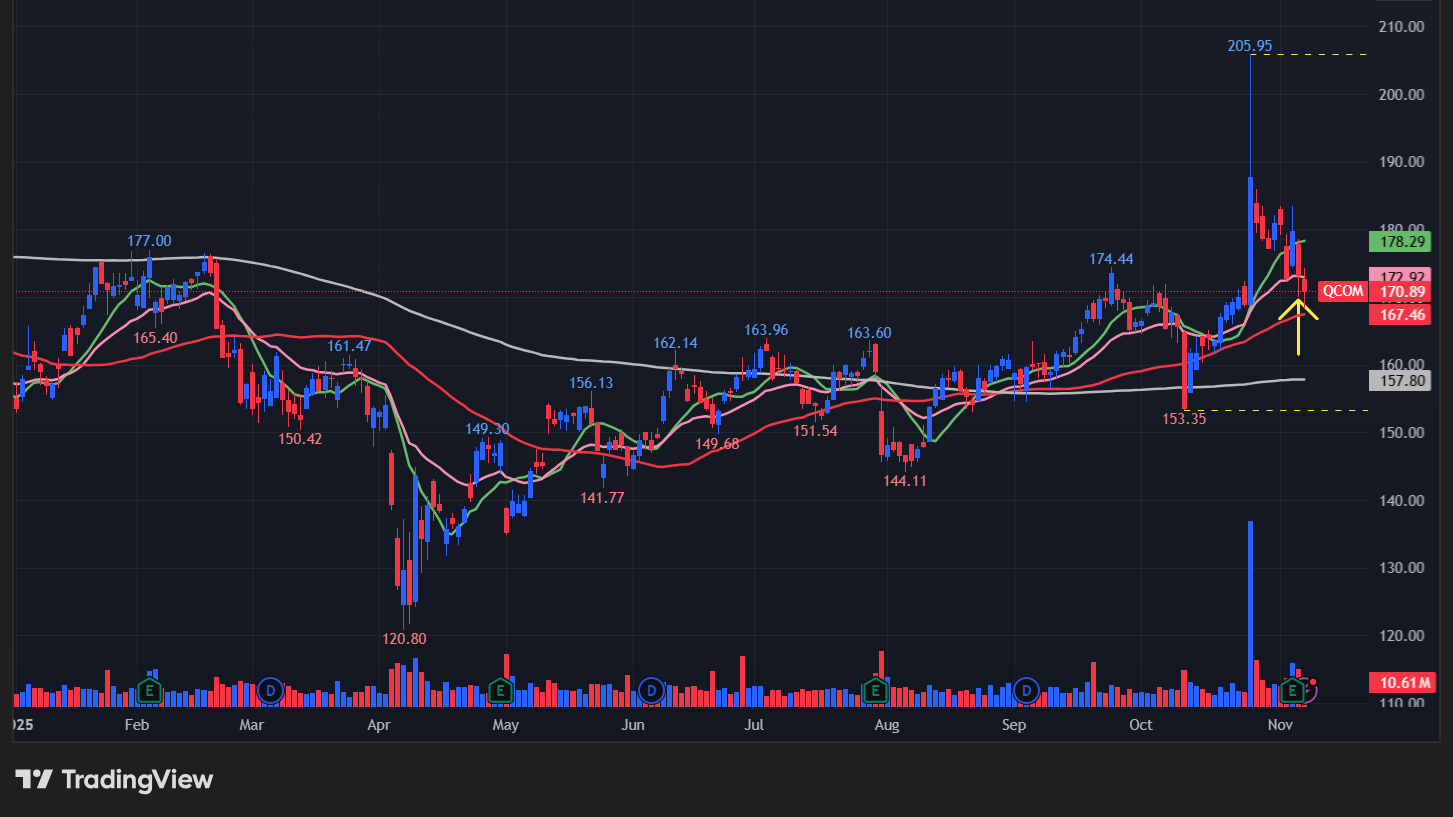This screenshot has height=817, width=1453.
Task: Click the 120.80 low price label
Action: [405, 638]
